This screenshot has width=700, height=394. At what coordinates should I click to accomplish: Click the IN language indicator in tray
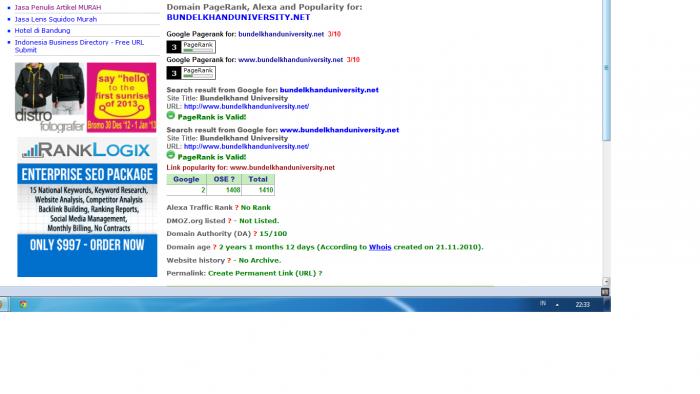pos(542,303)
